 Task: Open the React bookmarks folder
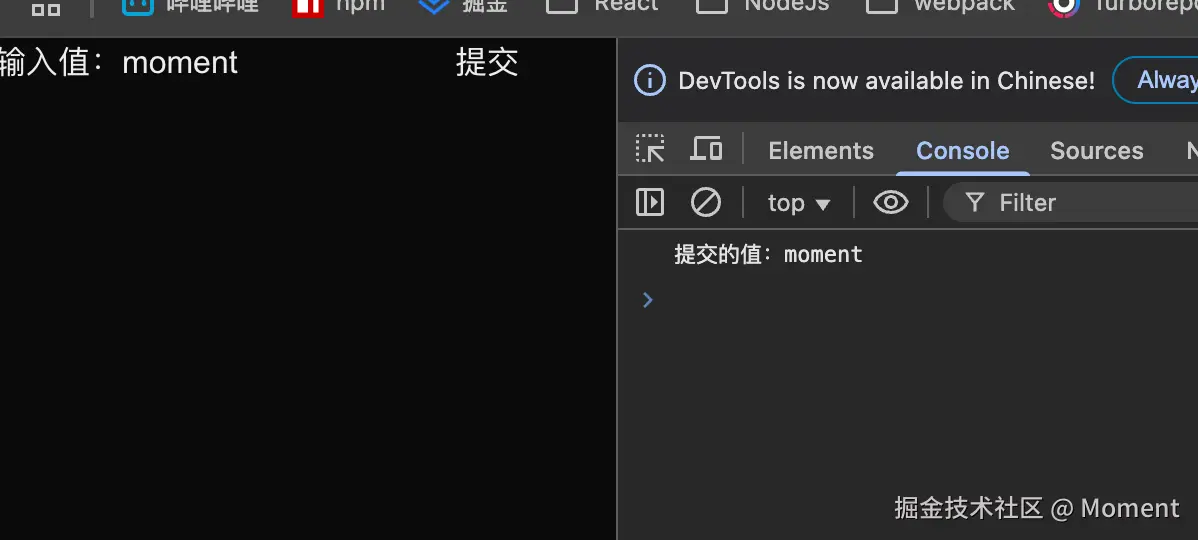[x=602, y=6]
